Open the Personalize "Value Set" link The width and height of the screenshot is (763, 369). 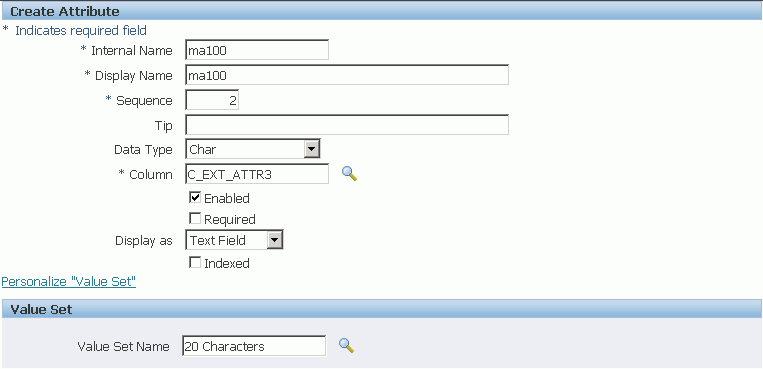69,281
